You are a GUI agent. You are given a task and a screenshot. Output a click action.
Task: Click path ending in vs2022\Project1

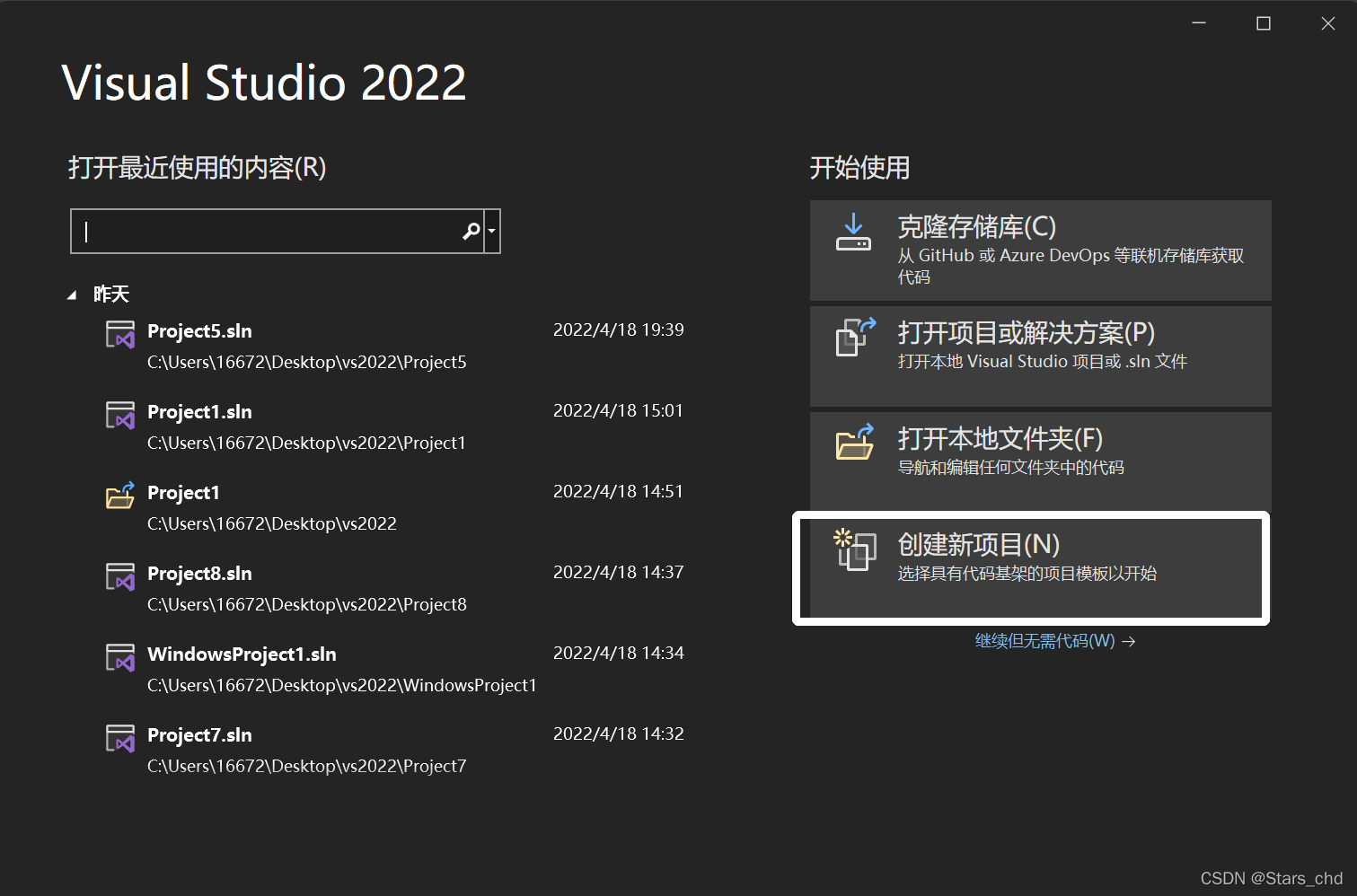[306, 444]
